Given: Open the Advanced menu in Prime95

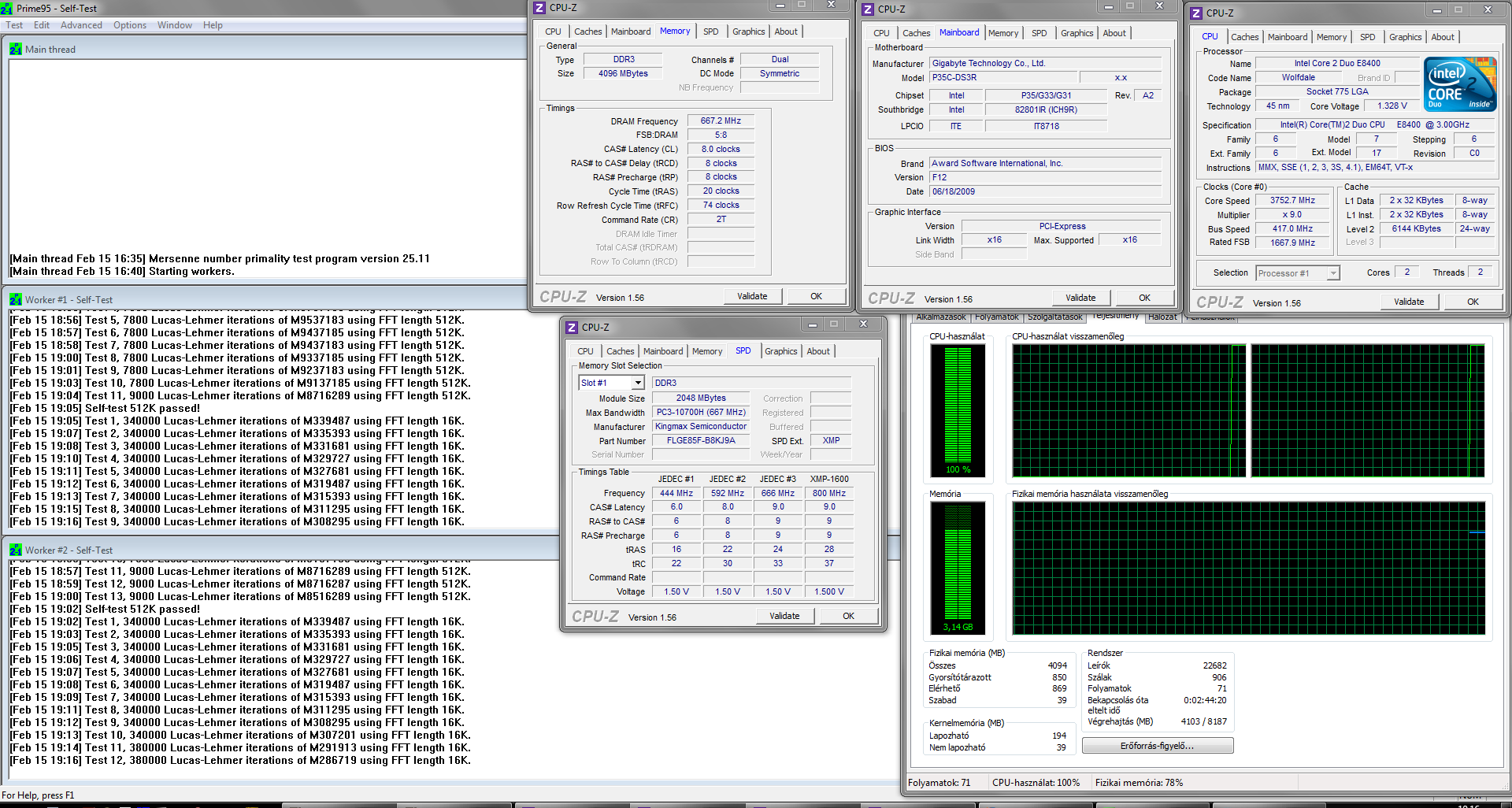Looking at the screenshot, I should pos(81,25).
